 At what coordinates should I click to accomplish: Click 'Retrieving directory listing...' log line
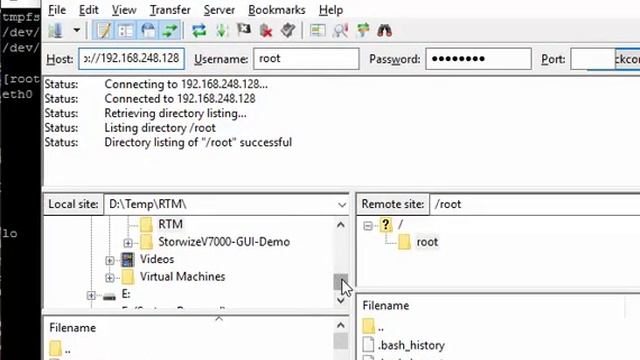176,113
